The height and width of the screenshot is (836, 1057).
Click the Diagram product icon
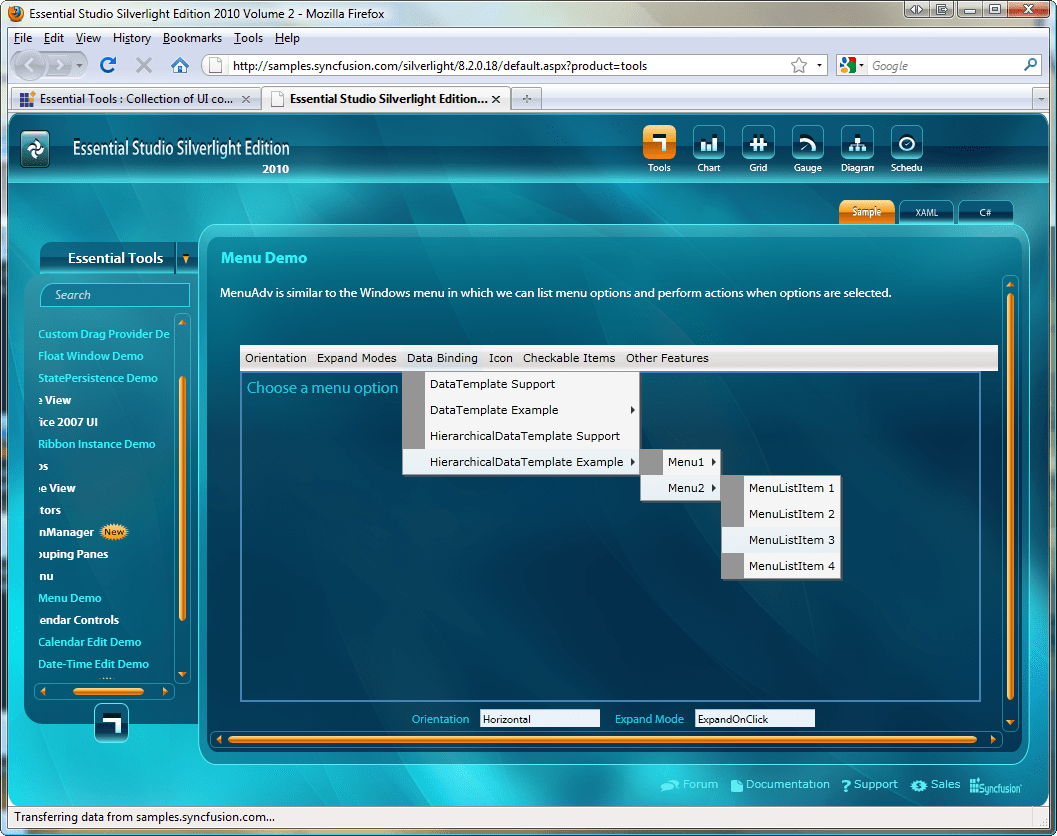pos(856,143)
